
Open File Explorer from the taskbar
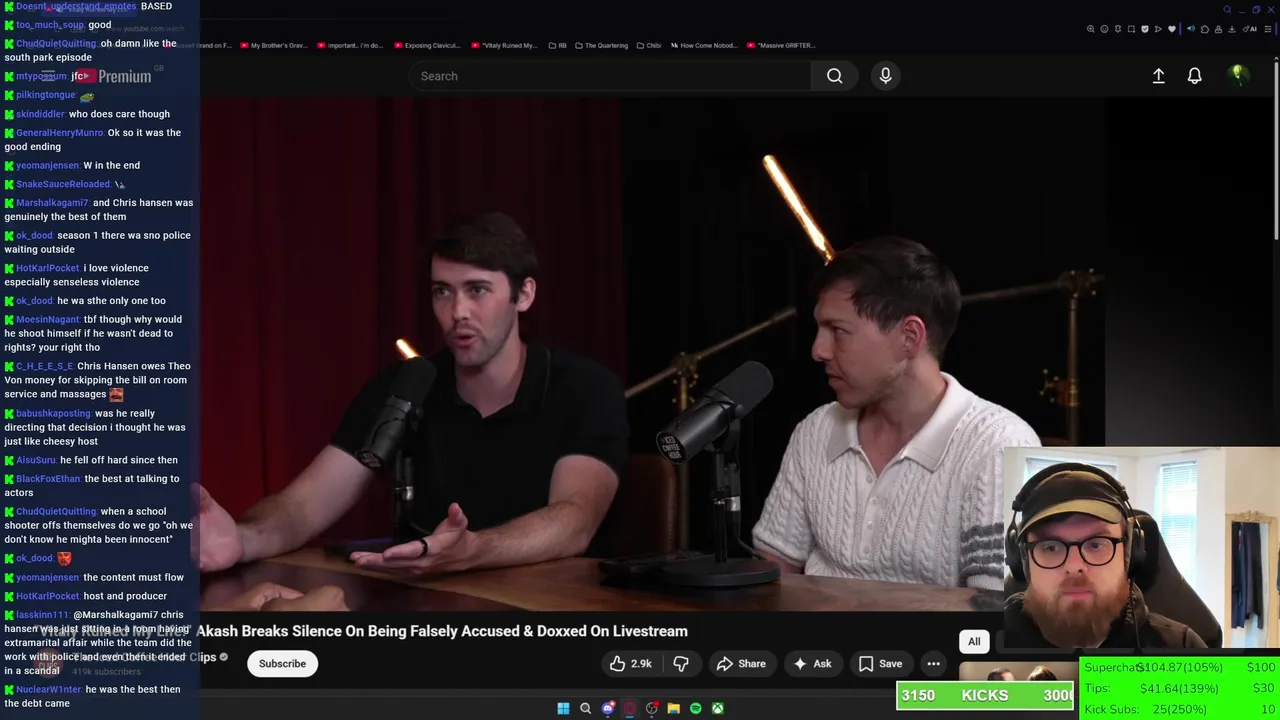(x=674, y=708)
